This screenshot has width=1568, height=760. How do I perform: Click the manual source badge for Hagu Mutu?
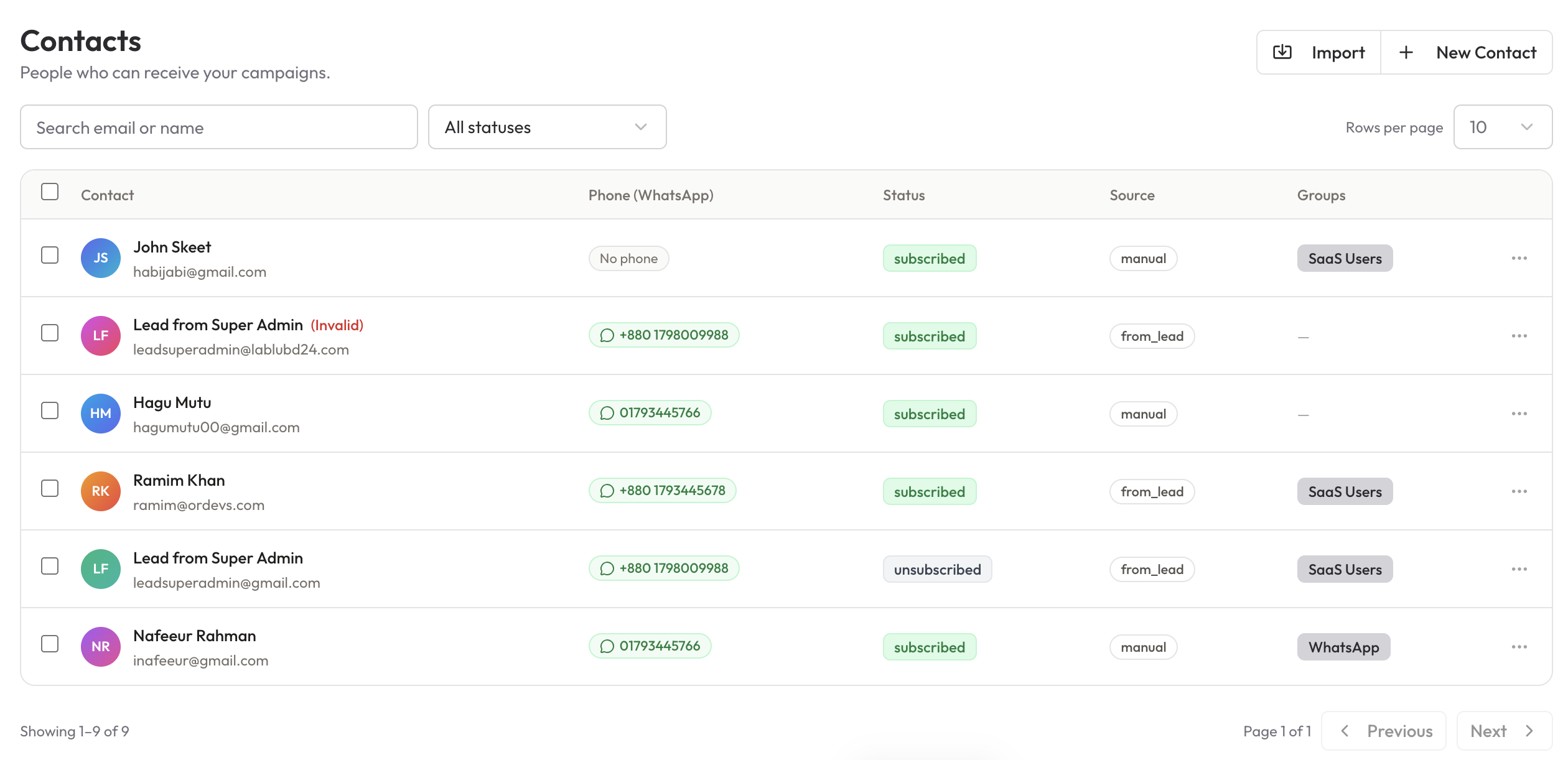[1144, 414]
